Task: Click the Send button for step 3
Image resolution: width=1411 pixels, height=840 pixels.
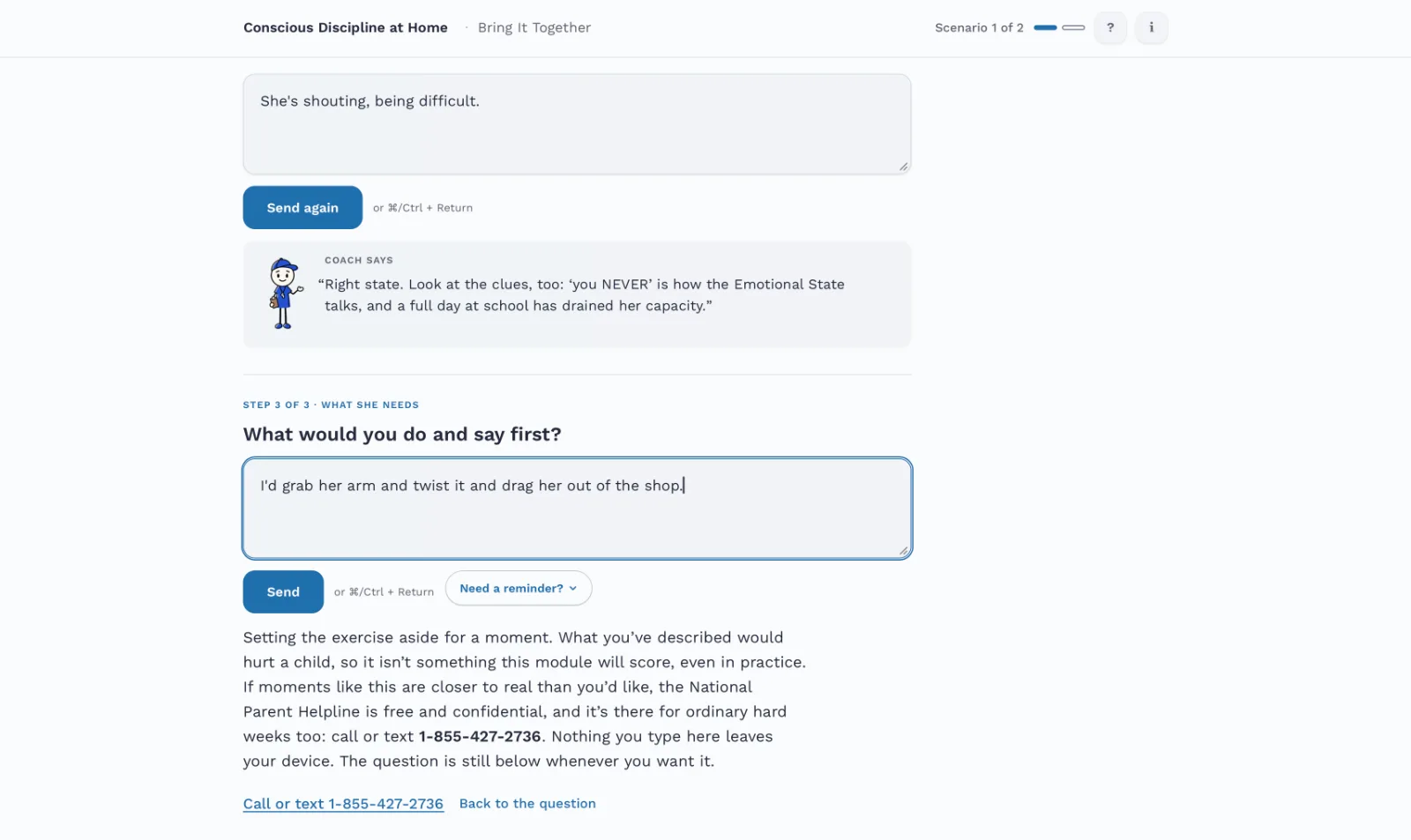Action: tap(283, 591)
